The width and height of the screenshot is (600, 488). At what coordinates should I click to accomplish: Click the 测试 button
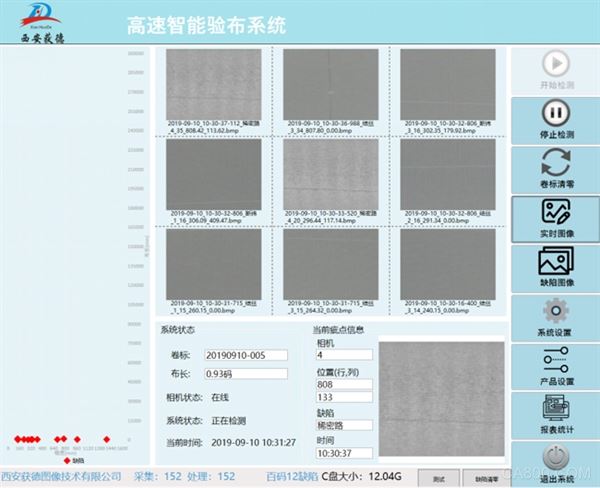click(x=439, y=479)
